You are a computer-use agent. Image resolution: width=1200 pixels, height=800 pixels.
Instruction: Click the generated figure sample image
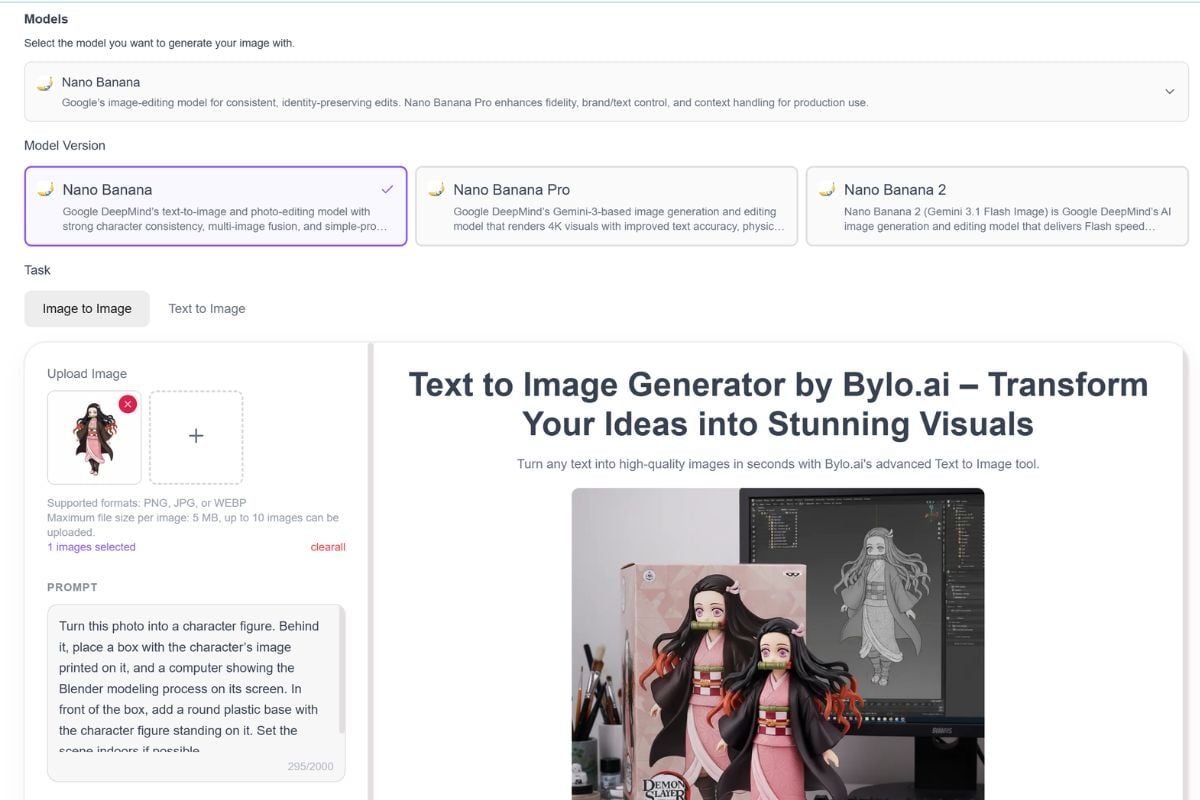coord(778,644)
